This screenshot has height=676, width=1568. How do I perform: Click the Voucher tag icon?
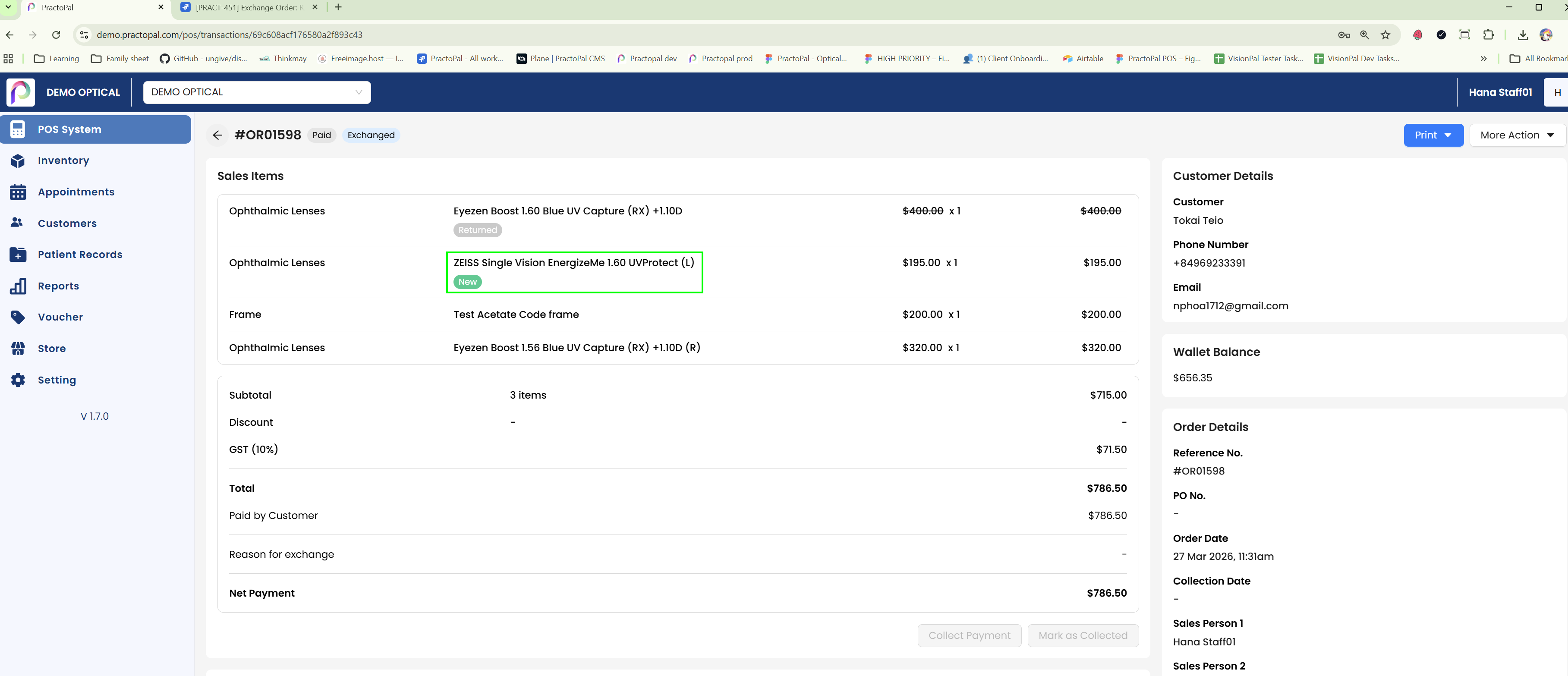pyautogui.click(x=18, y=317)
